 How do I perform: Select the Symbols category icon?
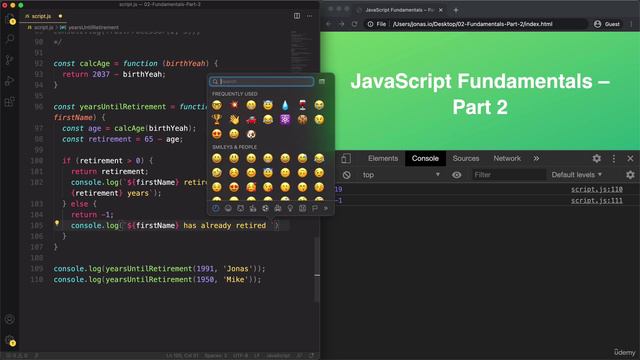coord(302,209)
